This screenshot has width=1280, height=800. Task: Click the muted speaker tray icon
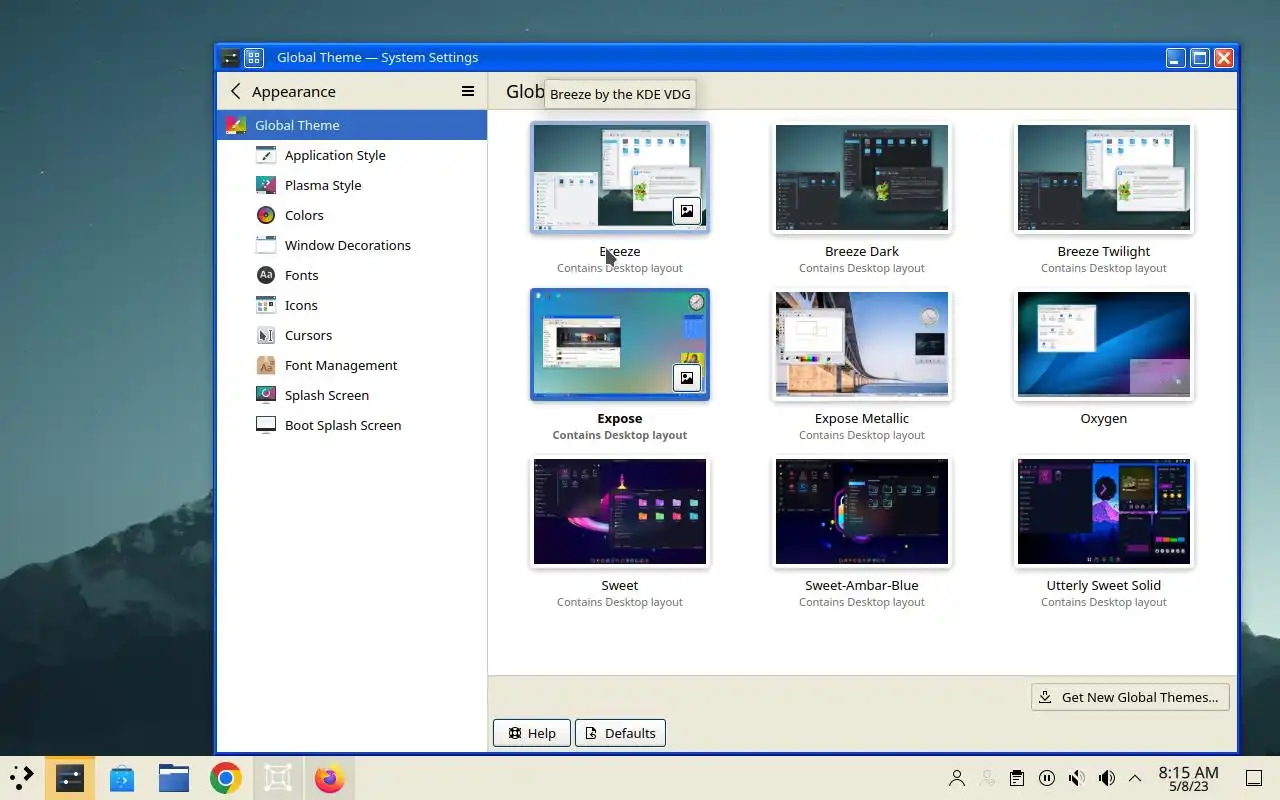[x=1077, y=778]
